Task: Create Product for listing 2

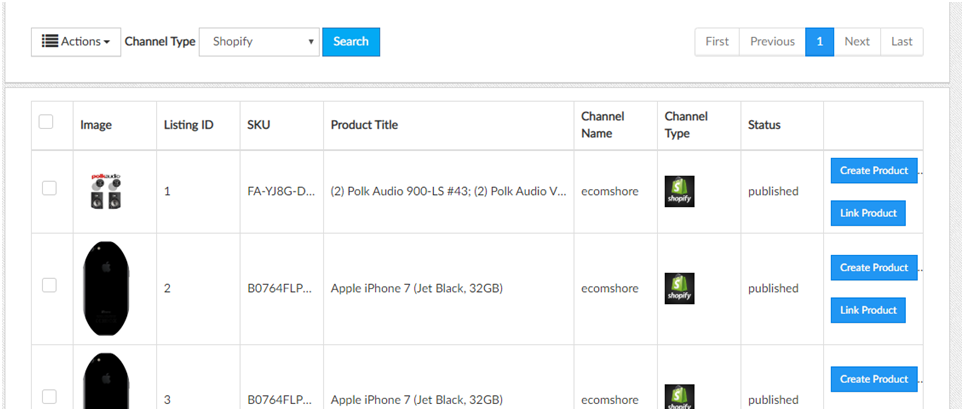Action: (x=874, y=267)
